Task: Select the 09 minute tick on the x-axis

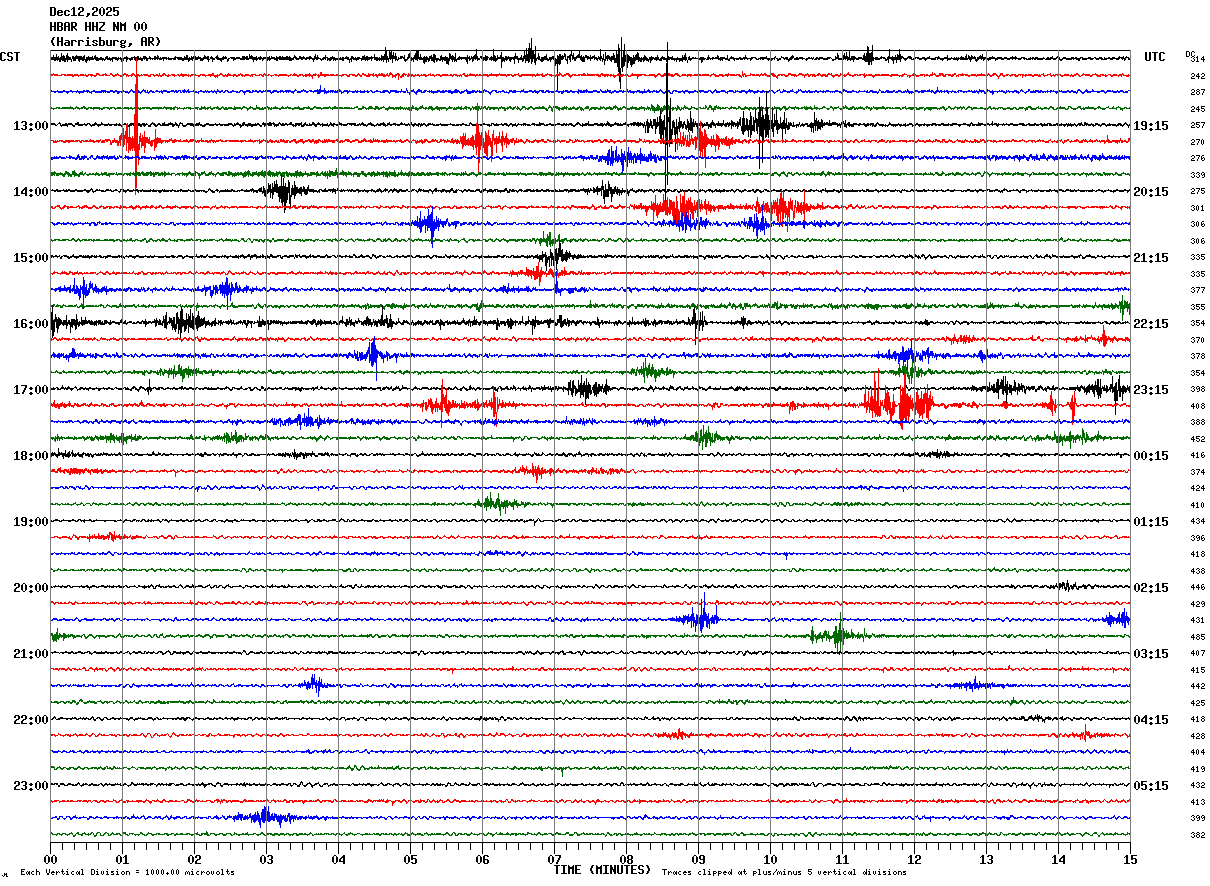Action: coord(698,859)
